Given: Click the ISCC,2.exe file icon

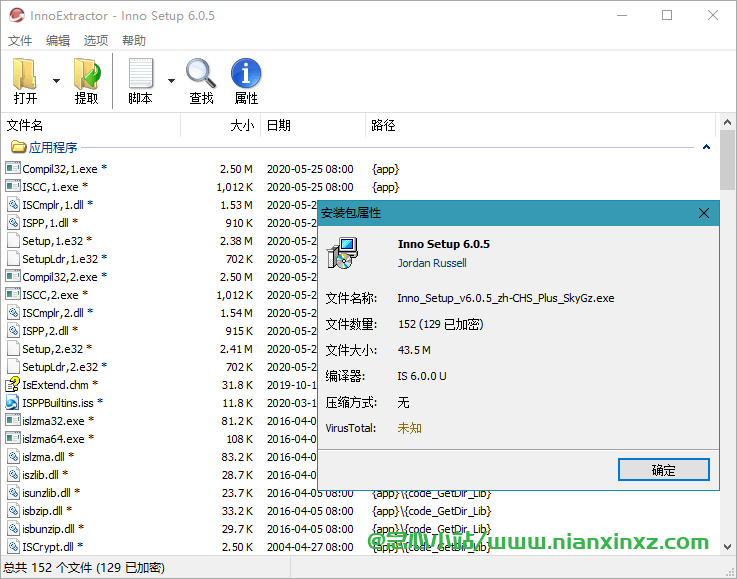Looking at the screenshot, I should [13, 294].
